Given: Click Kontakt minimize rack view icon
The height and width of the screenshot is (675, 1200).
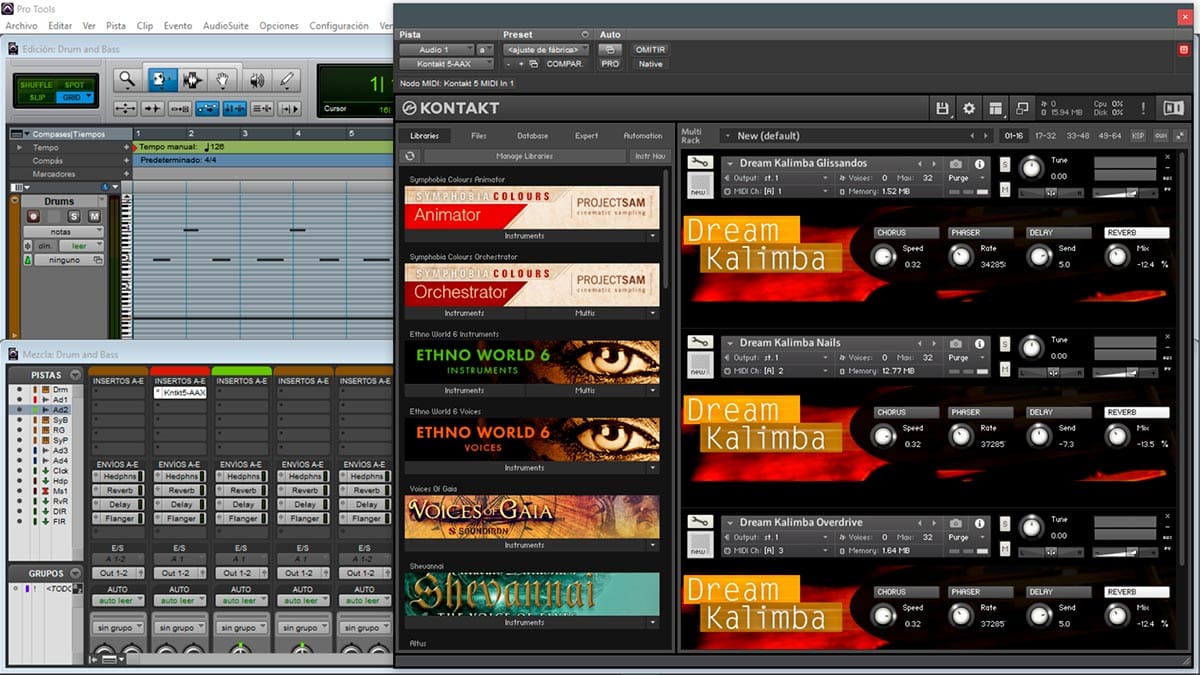Looking at the screenshot, I should tap(1022, 108).
